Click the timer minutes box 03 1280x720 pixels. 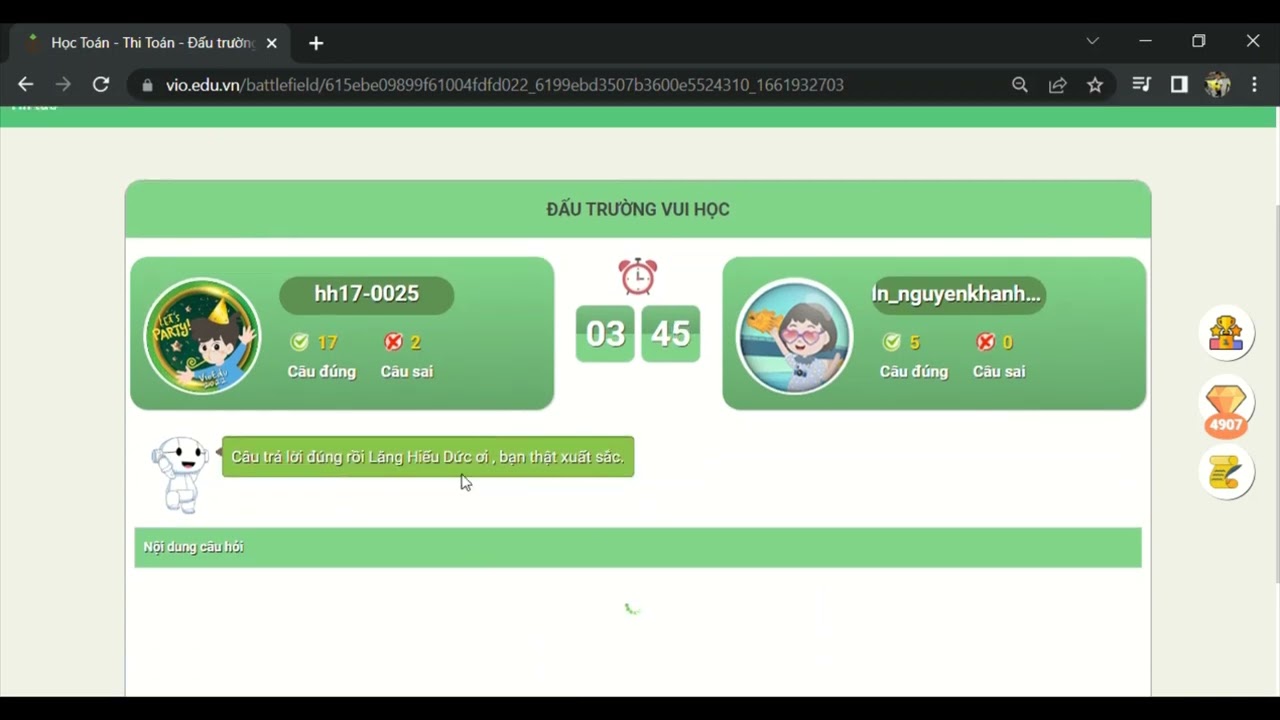coord(605,333)
